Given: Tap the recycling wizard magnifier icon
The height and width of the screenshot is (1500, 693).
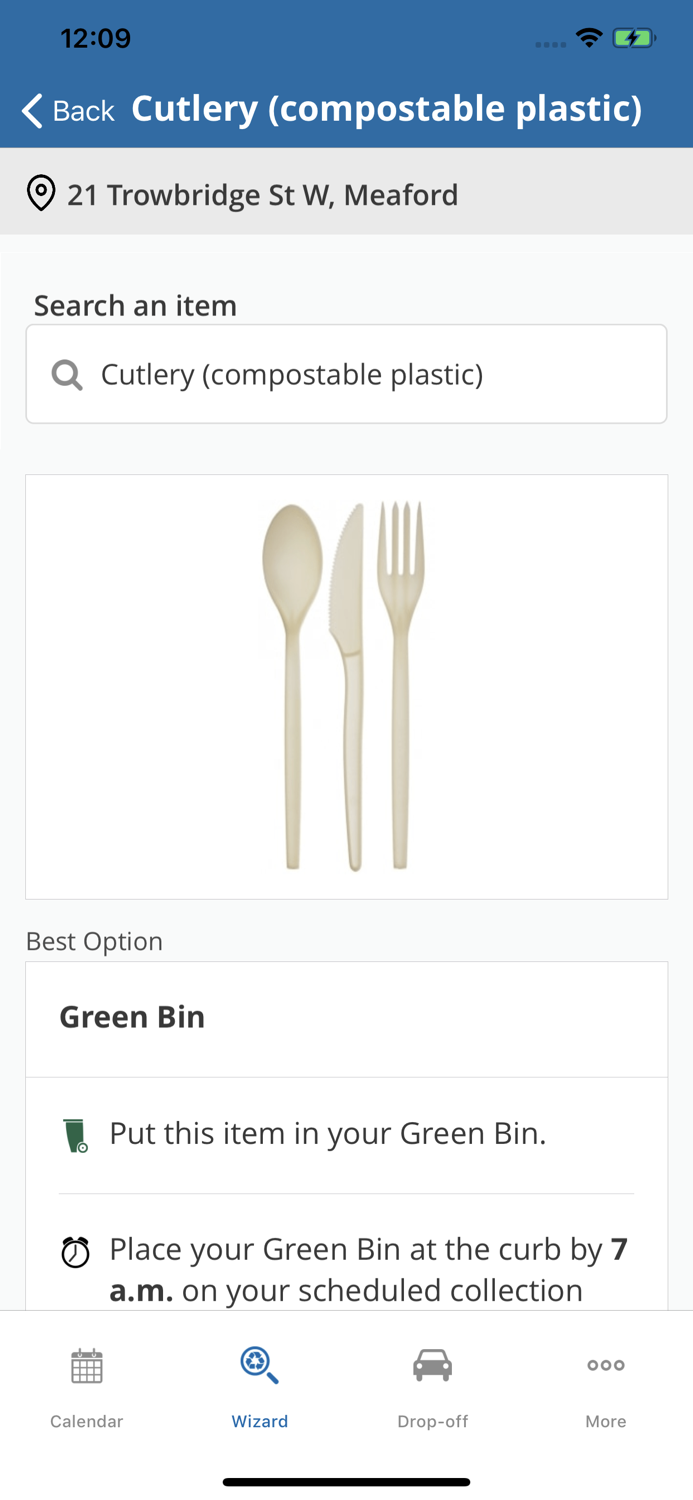Looking at the screenshot, I should (x=259, y=1366).
